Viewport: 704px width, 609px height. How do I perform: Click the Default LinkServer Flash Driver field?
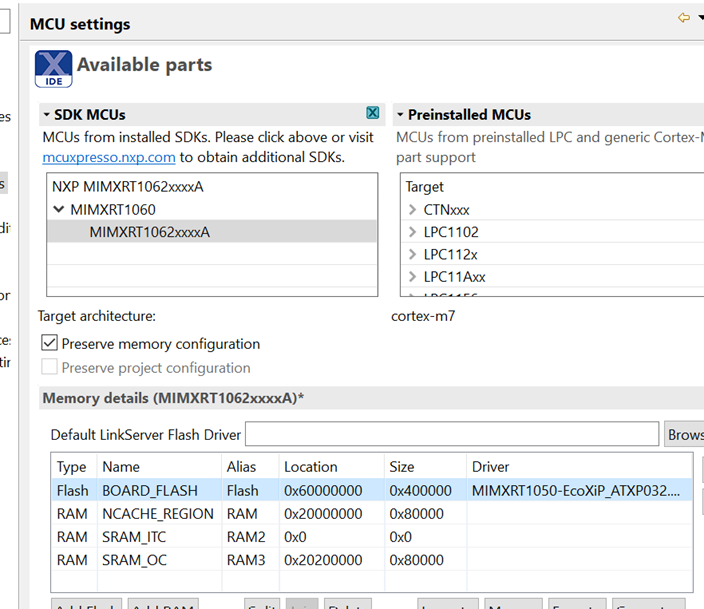point(452,434)
